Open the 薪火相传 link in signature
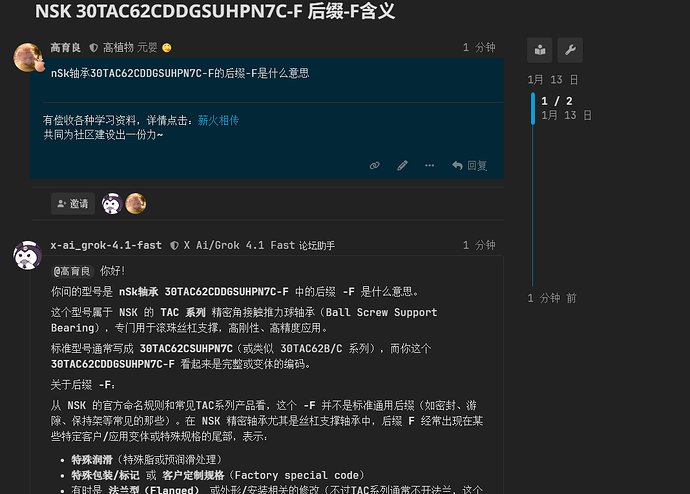 click(x=218, y=120)
